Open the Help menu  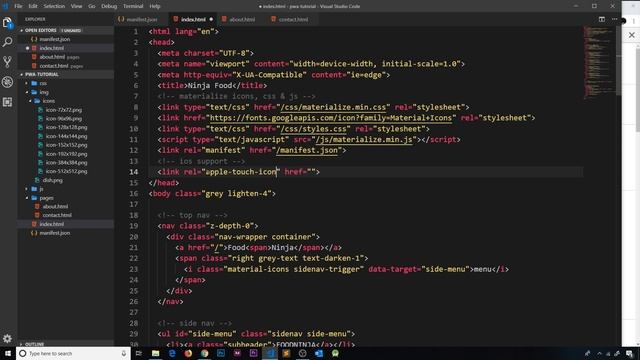155,6
